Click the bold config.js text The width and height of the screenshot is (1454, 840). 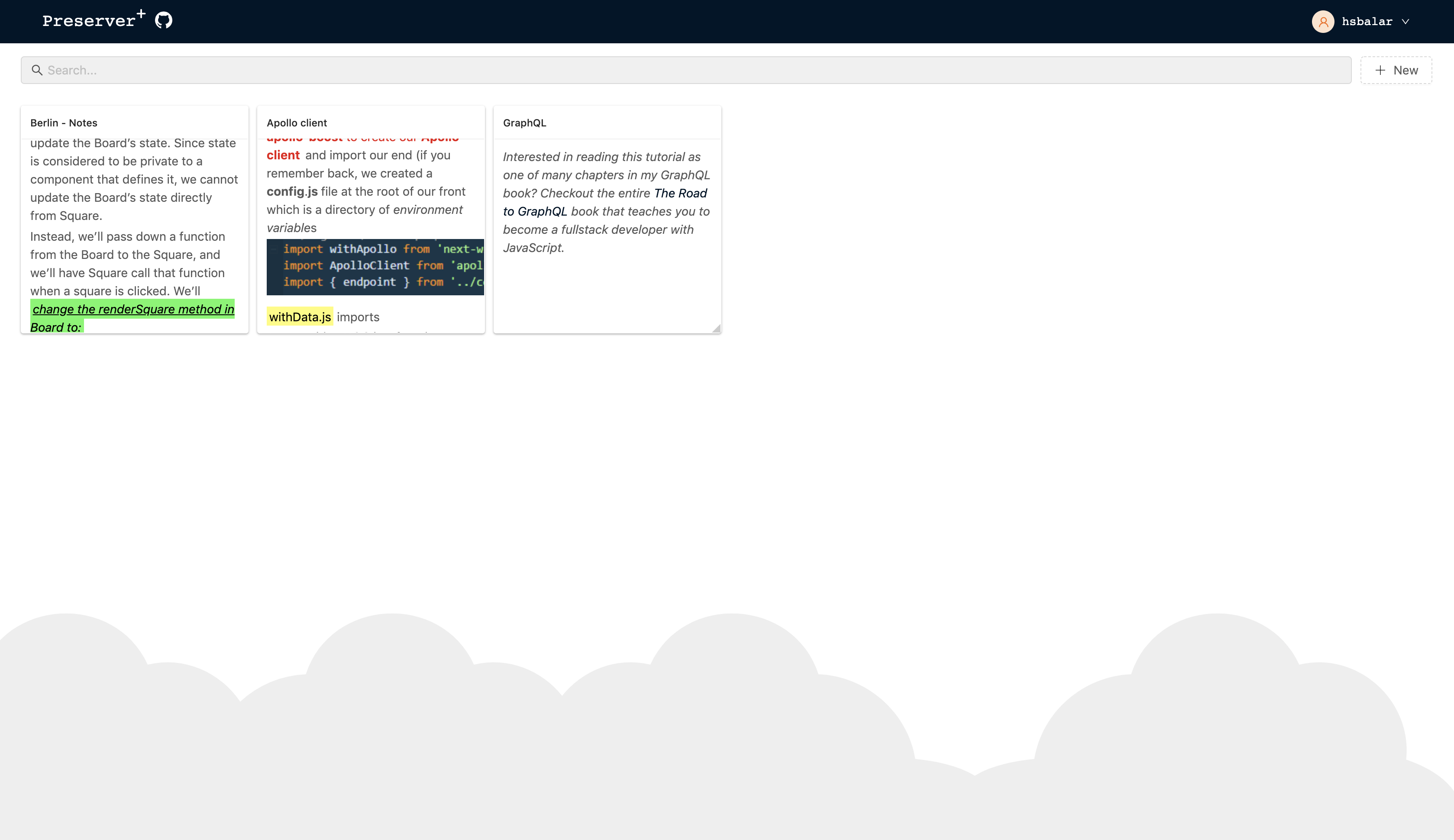point(292,191)
